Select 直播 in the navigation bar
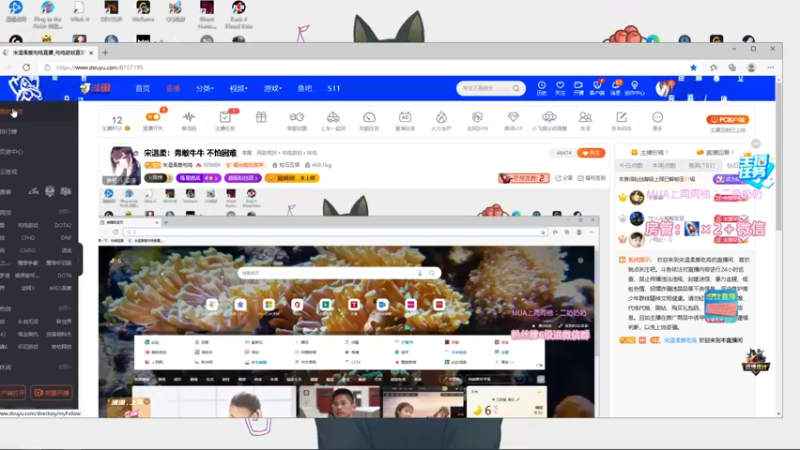The image size is (800, 450). [x=173, y=88]
